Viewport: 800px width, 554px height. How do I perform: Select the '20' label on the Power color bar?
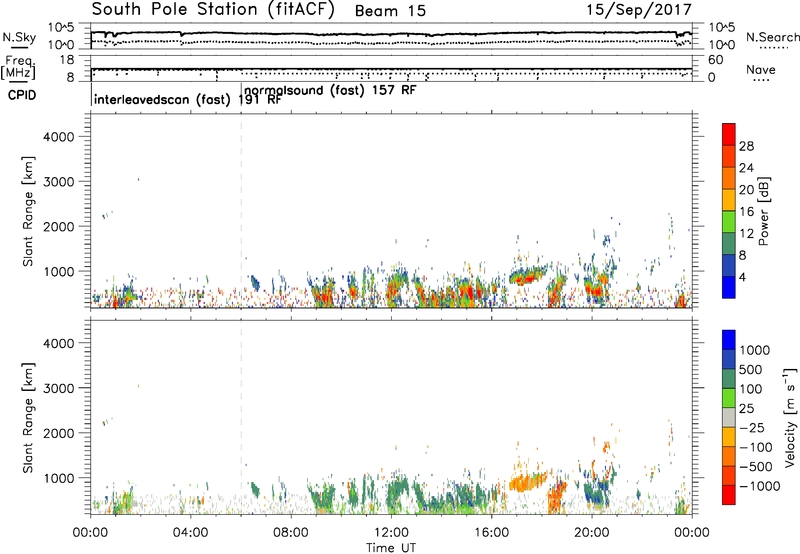tap(746, 190)
